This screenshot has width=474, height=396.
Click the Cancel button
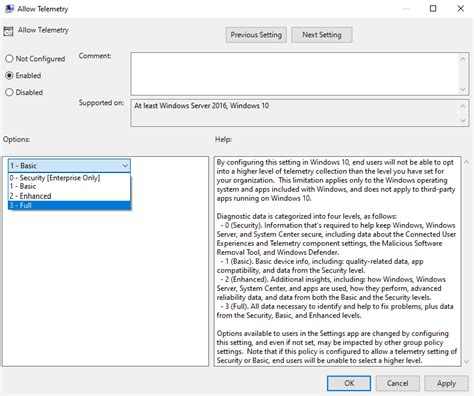397,383
